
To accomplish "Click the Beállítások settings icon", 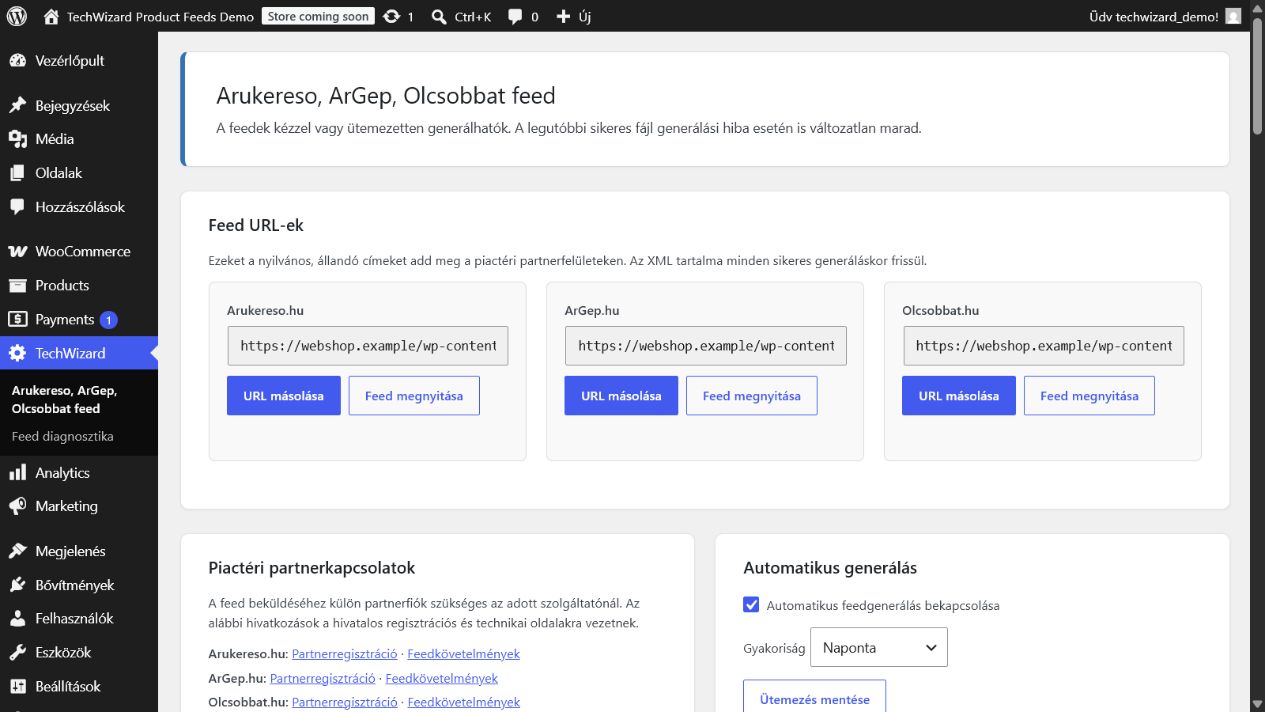I will pos(17,687).
